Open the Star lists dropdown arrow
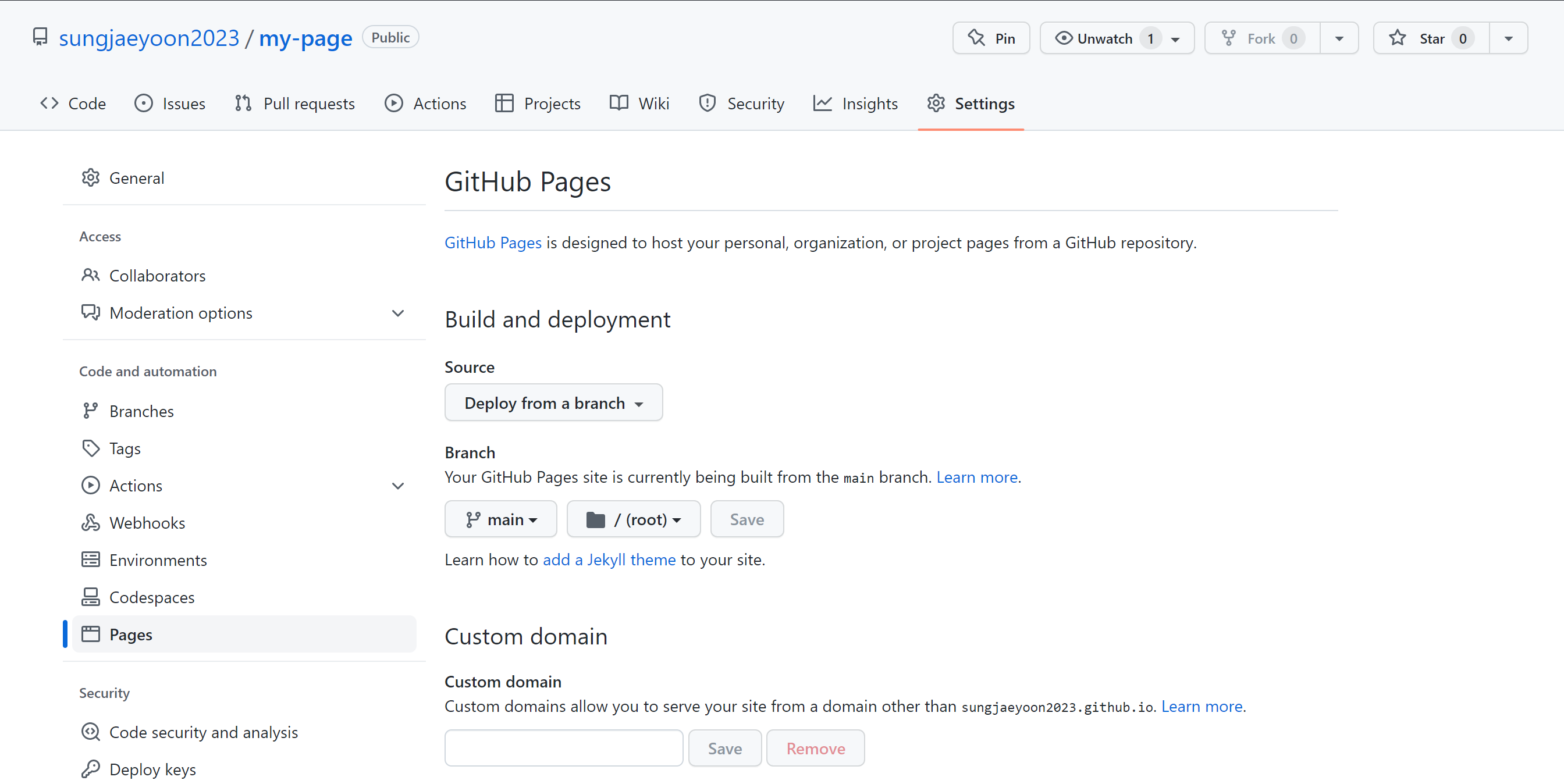Screen dimensions: 1564x784 tap(1509, 38)
